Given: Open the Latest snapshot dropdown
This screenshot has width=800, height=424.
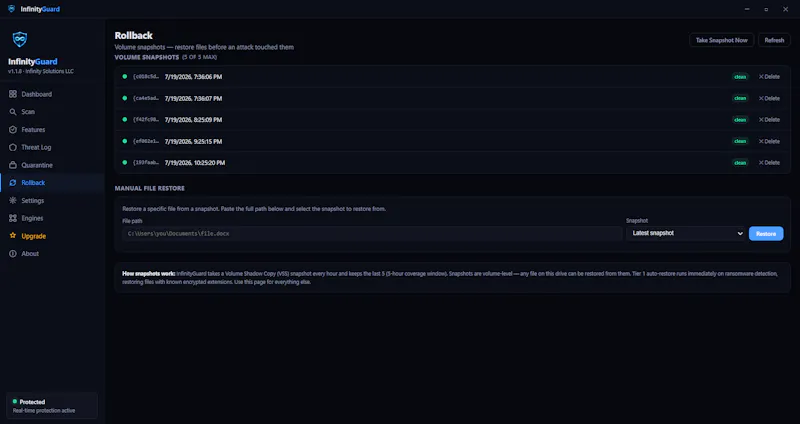Looking at the screenshot, I should (686, 233).
